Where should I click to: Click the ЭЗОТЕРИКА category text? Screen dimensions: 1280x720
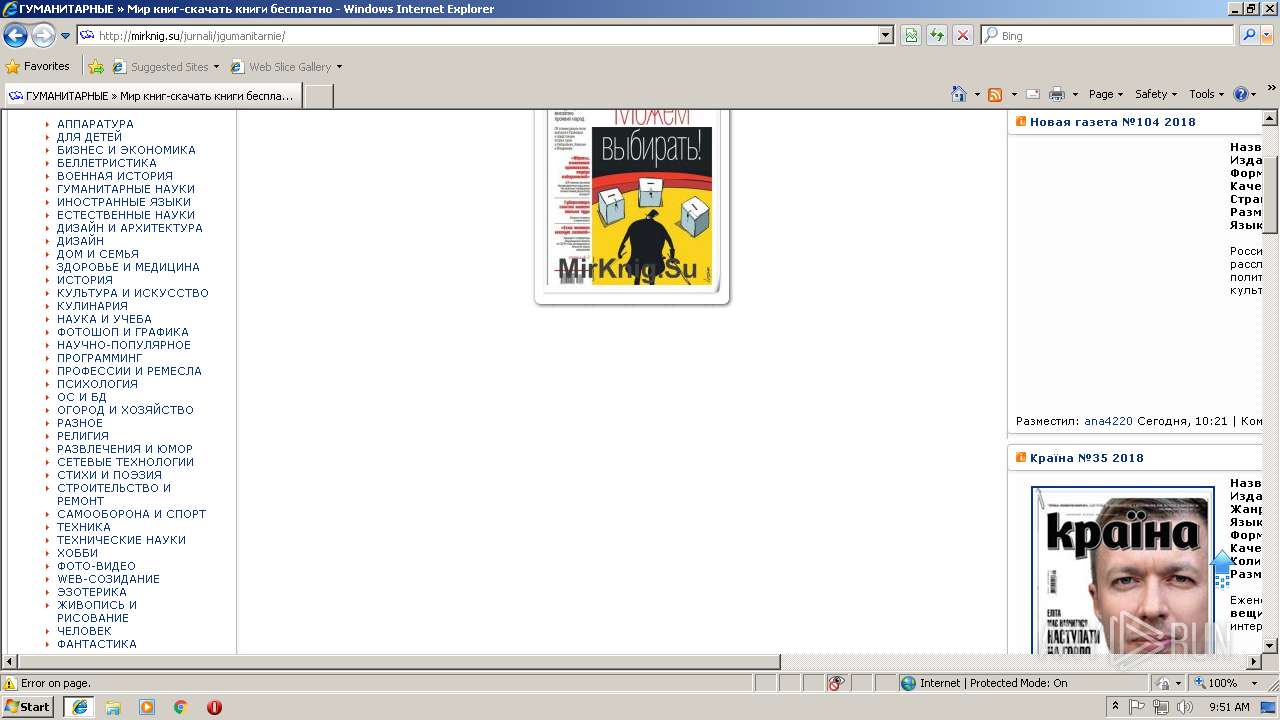92,592
